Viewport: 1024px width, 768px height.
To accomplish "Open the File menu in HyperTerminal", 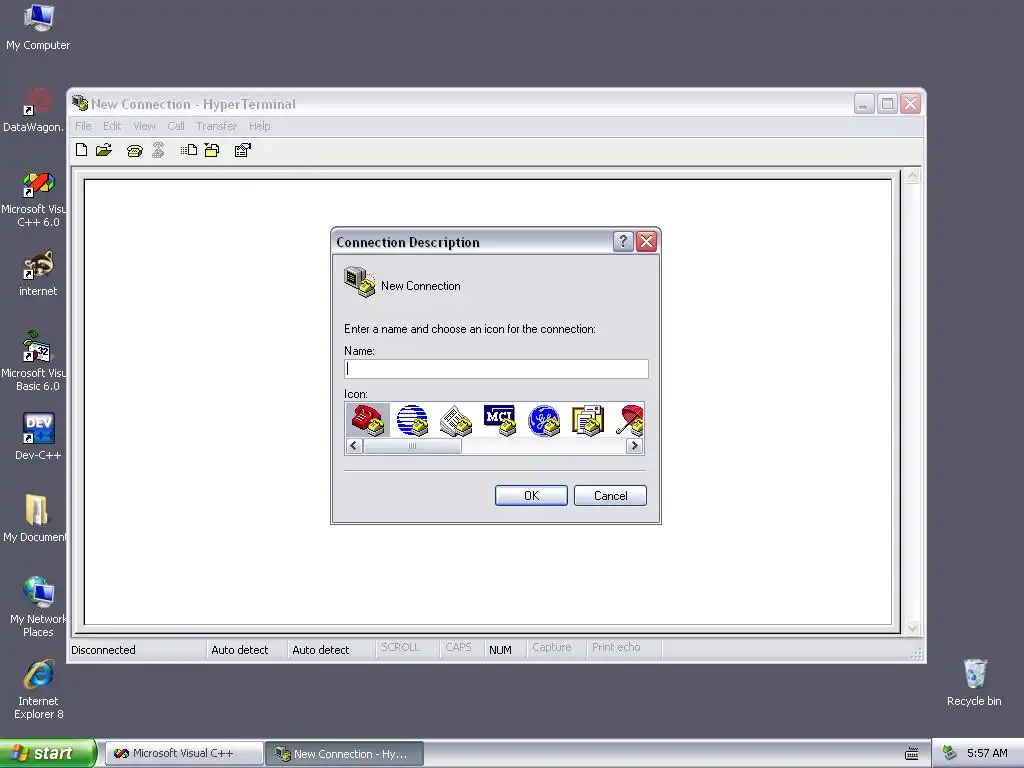I will pos(83,126).
